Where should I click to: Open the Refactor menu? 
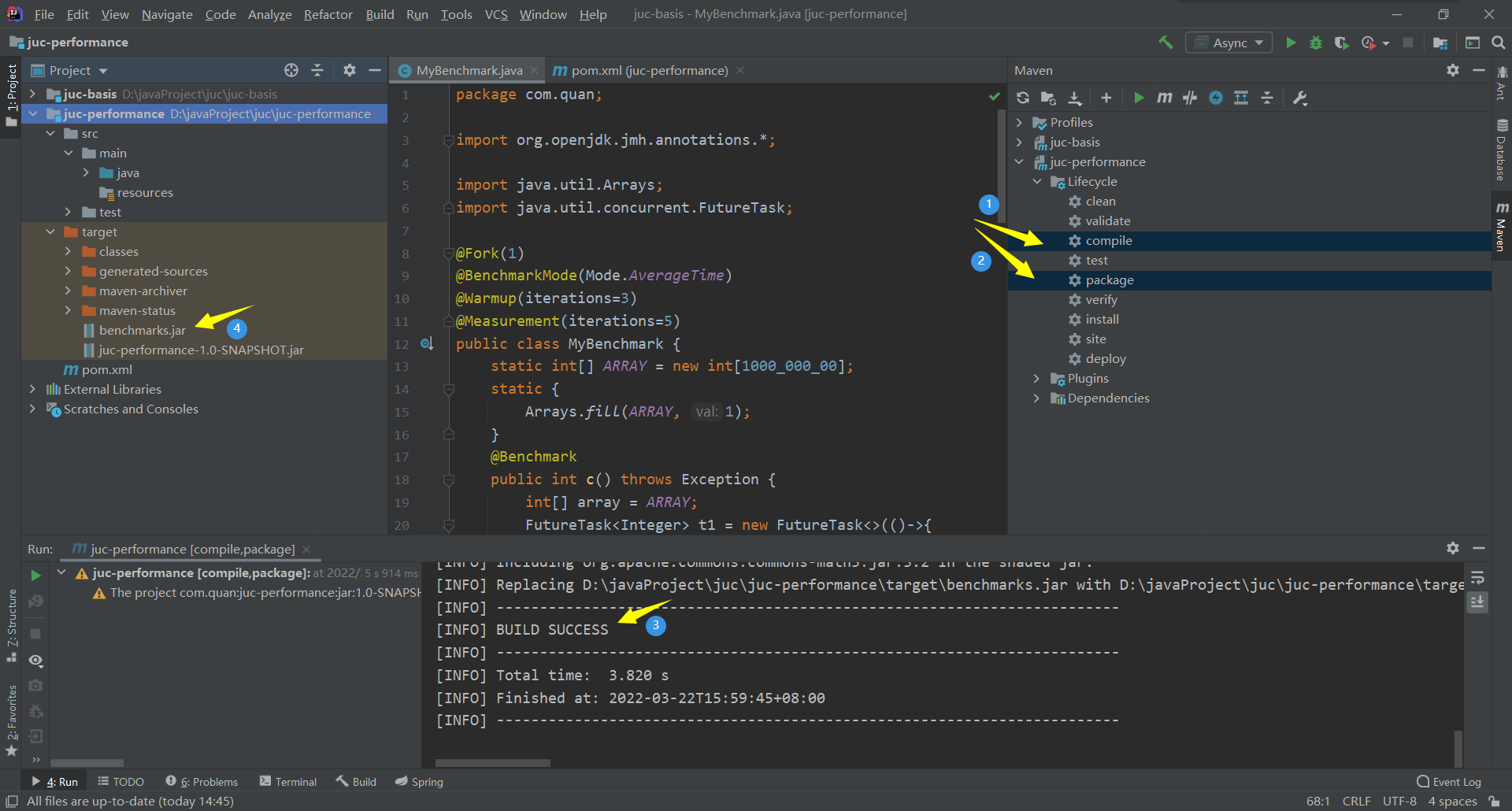click(328, 14)
